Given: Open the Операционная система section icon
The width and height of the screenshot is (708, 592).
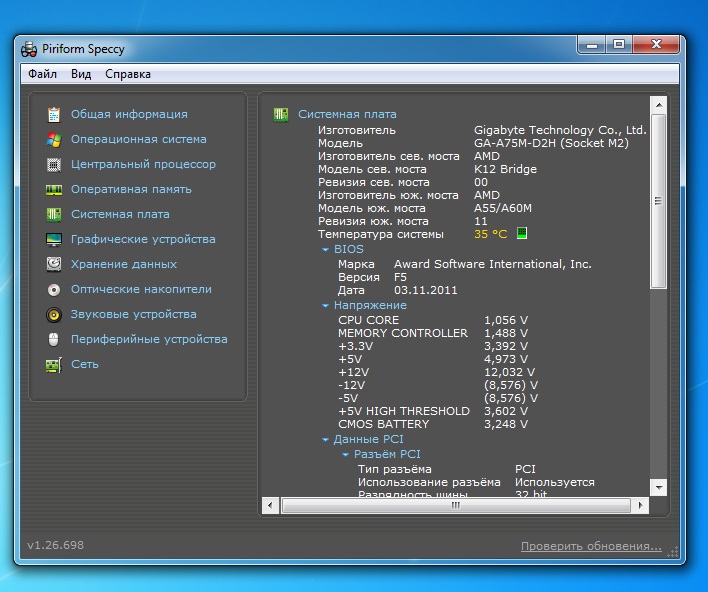Looking at the screenshot, I should 53,139.
